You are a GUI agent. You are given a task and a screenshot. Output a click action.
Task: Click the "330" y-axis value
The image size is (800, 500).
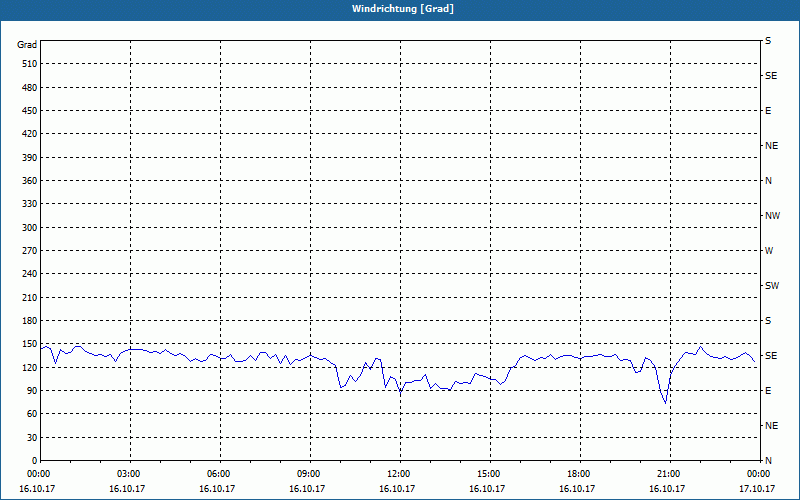tap(30, 204)
